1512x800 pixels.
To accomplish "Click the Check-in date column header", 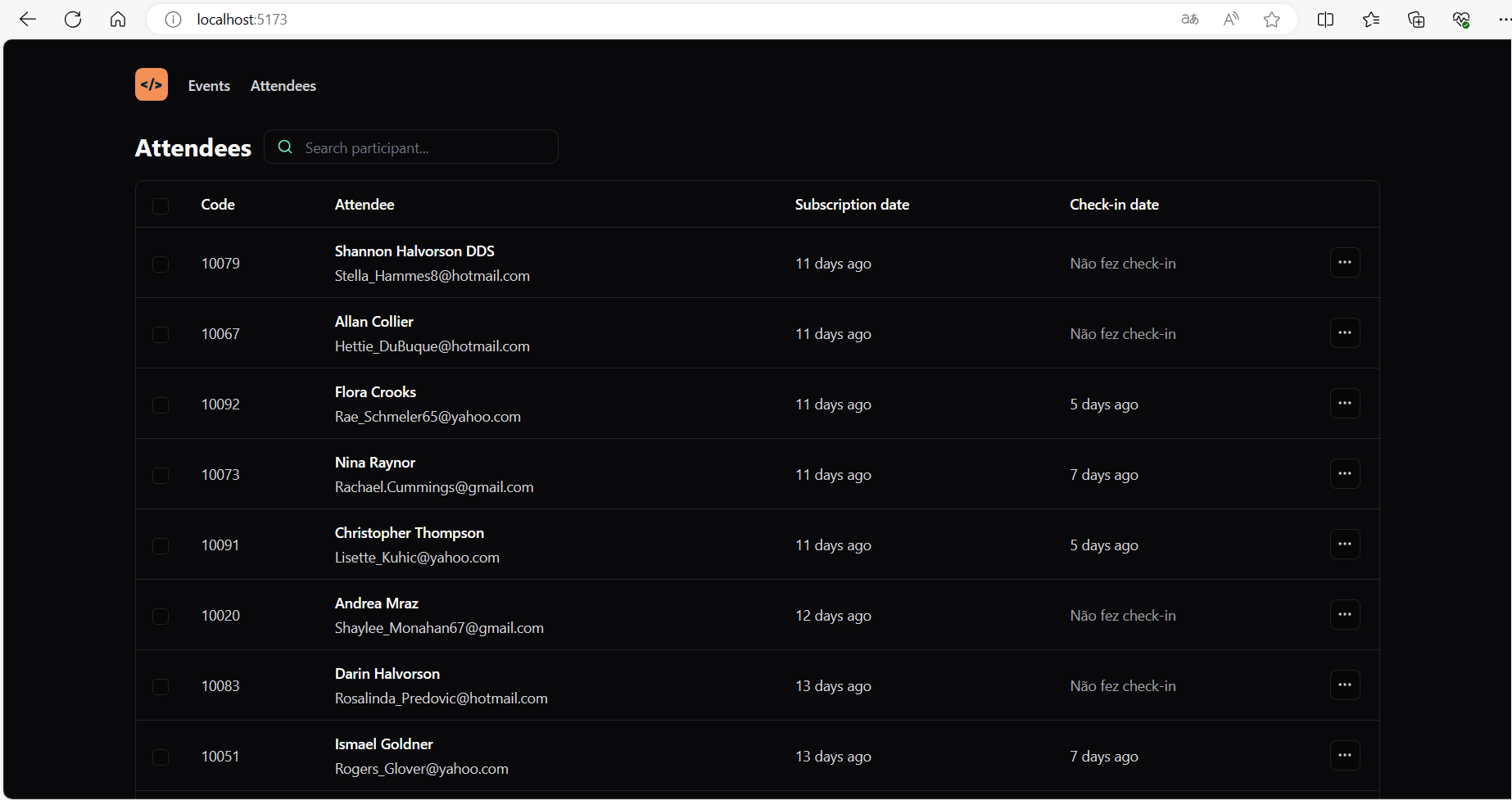I will (x=1114, y=205).
